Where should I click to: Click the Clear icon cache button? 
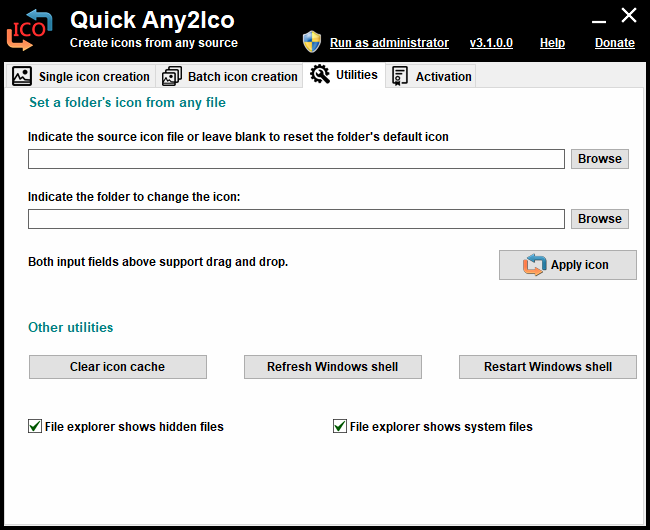click(x=118, y=367)
